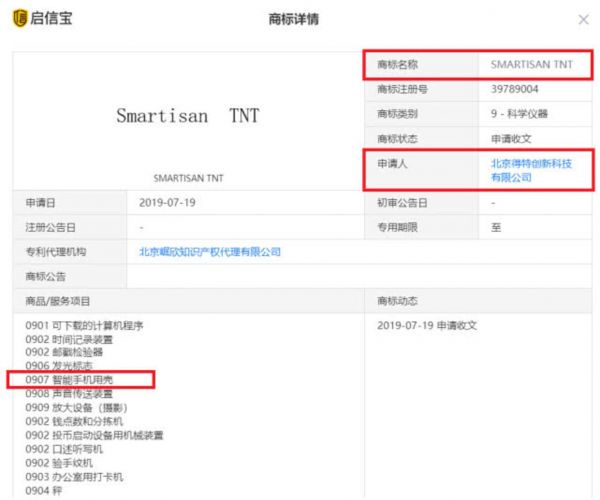Click the 商标公告 label cell
Image resolution: width=600 pixels, height=500 pixels.
click(70, 276)
